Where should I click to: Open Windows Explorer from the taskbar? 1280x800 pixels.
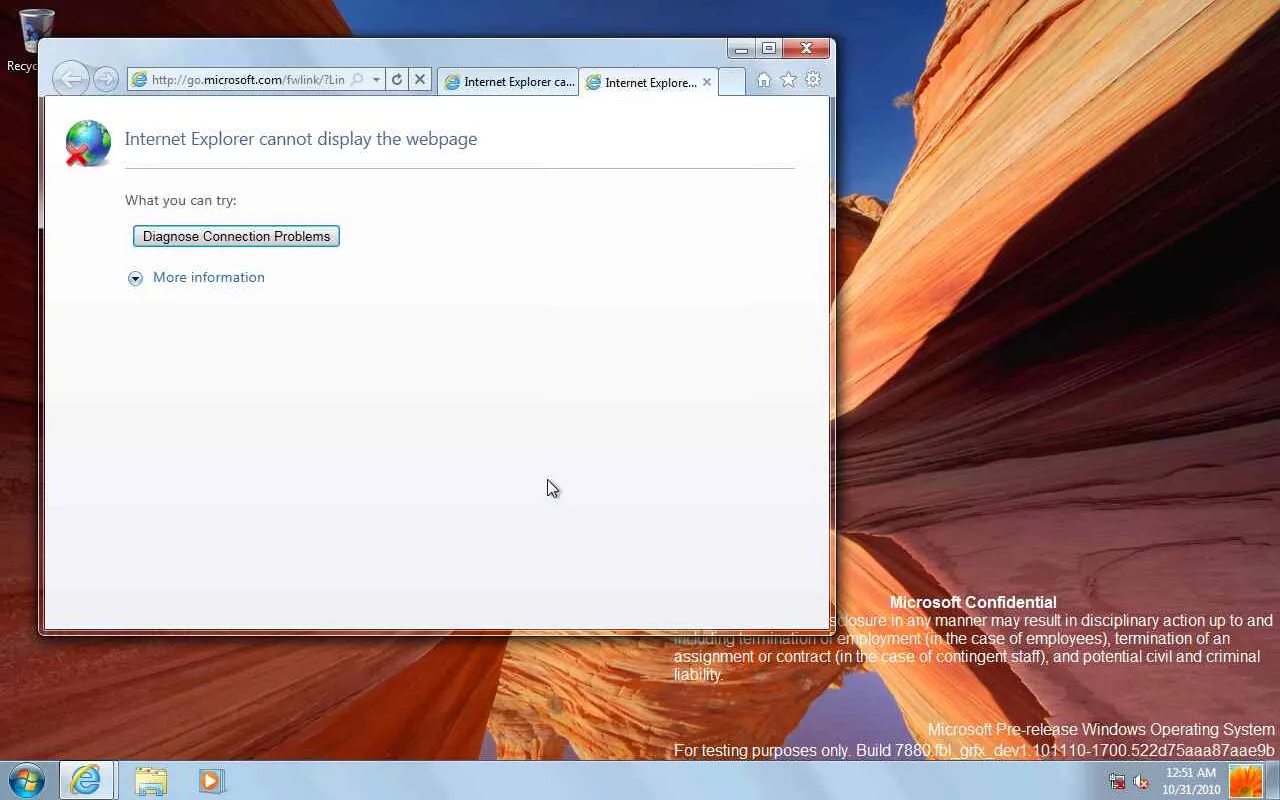(x=151, y=780)
